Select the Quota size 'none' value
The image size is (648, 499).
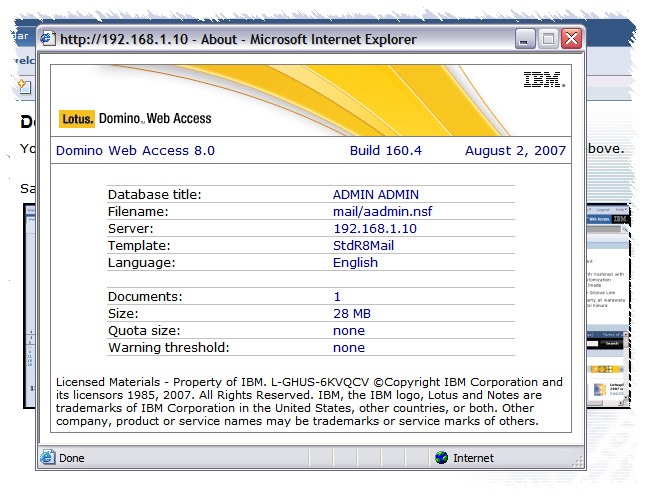point(349,331)
